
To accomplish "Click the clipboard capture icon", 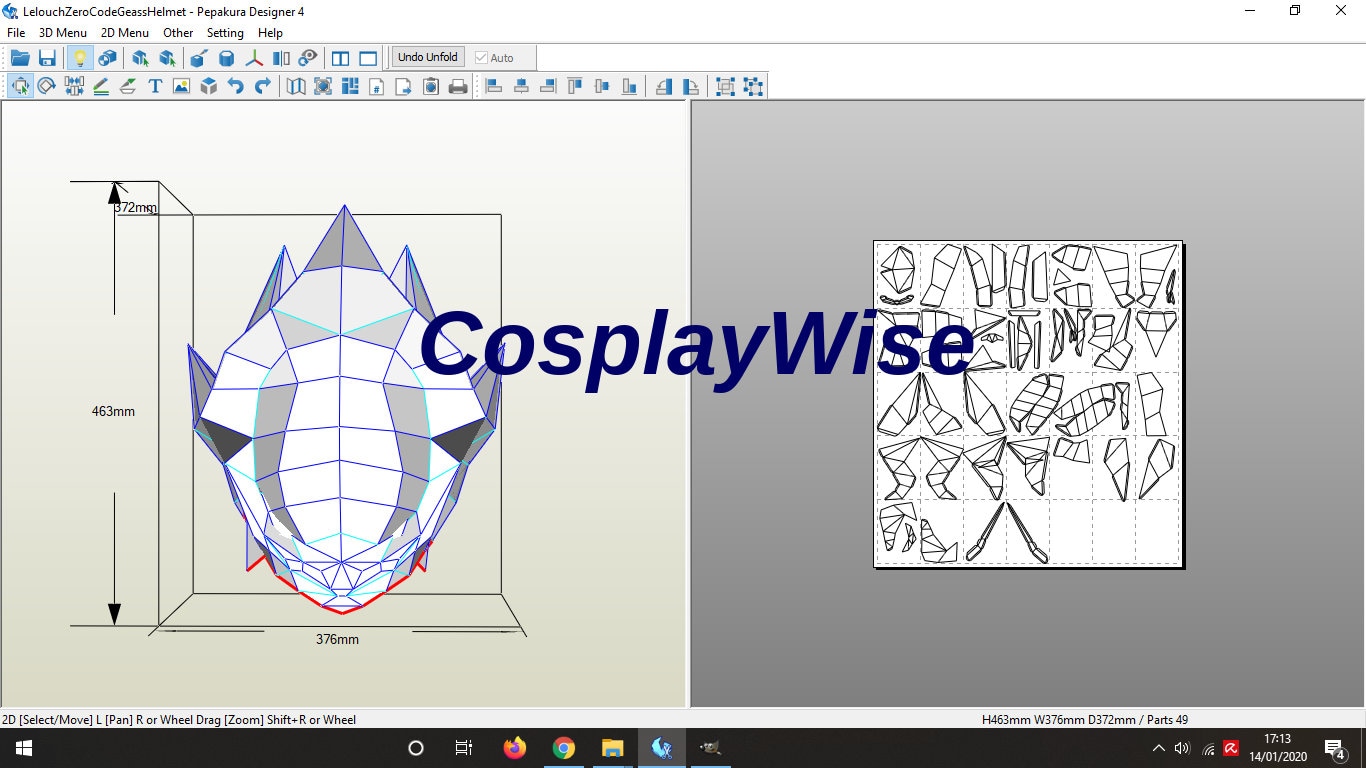I will (431, 86).
